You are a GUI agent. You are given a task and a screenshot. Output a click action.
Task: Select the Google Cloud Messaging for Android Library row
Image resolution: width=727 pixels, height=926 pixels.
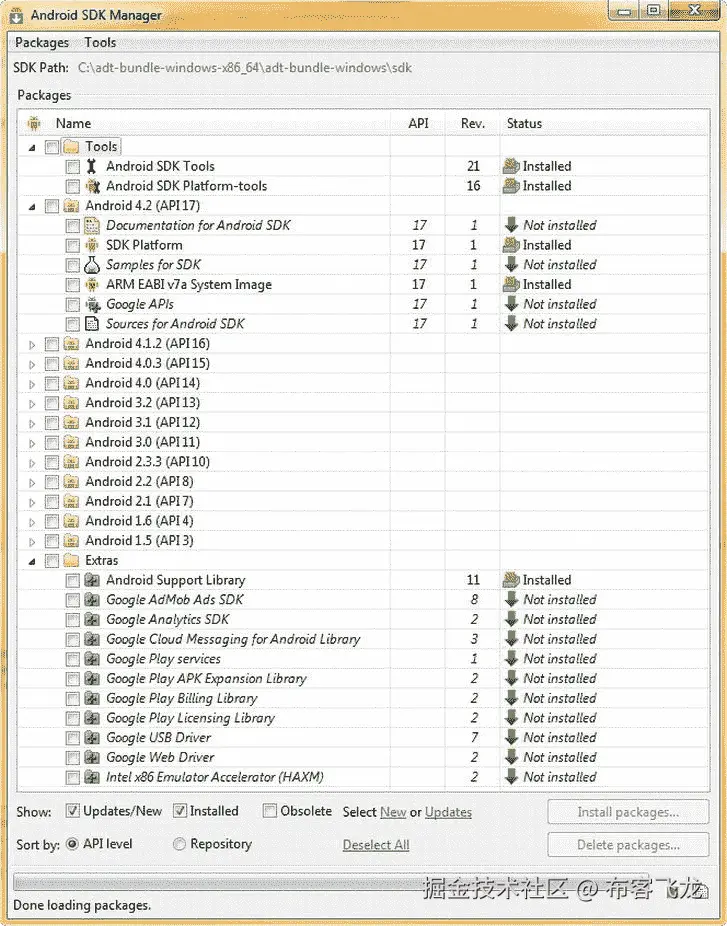pyautogui.click(x=363, y=639)
